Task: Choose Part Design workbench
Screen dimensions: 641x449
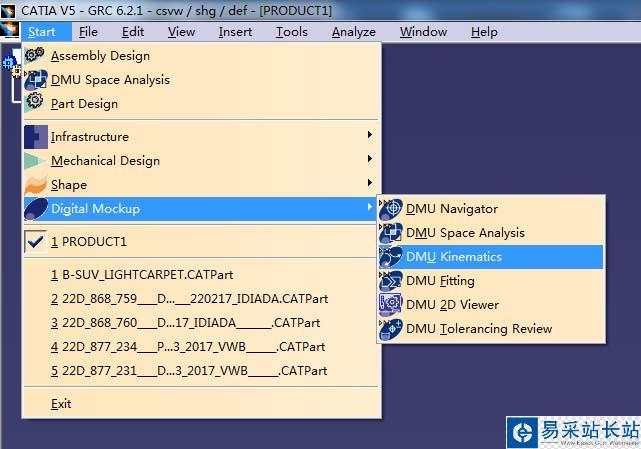Action: (202, 104)
